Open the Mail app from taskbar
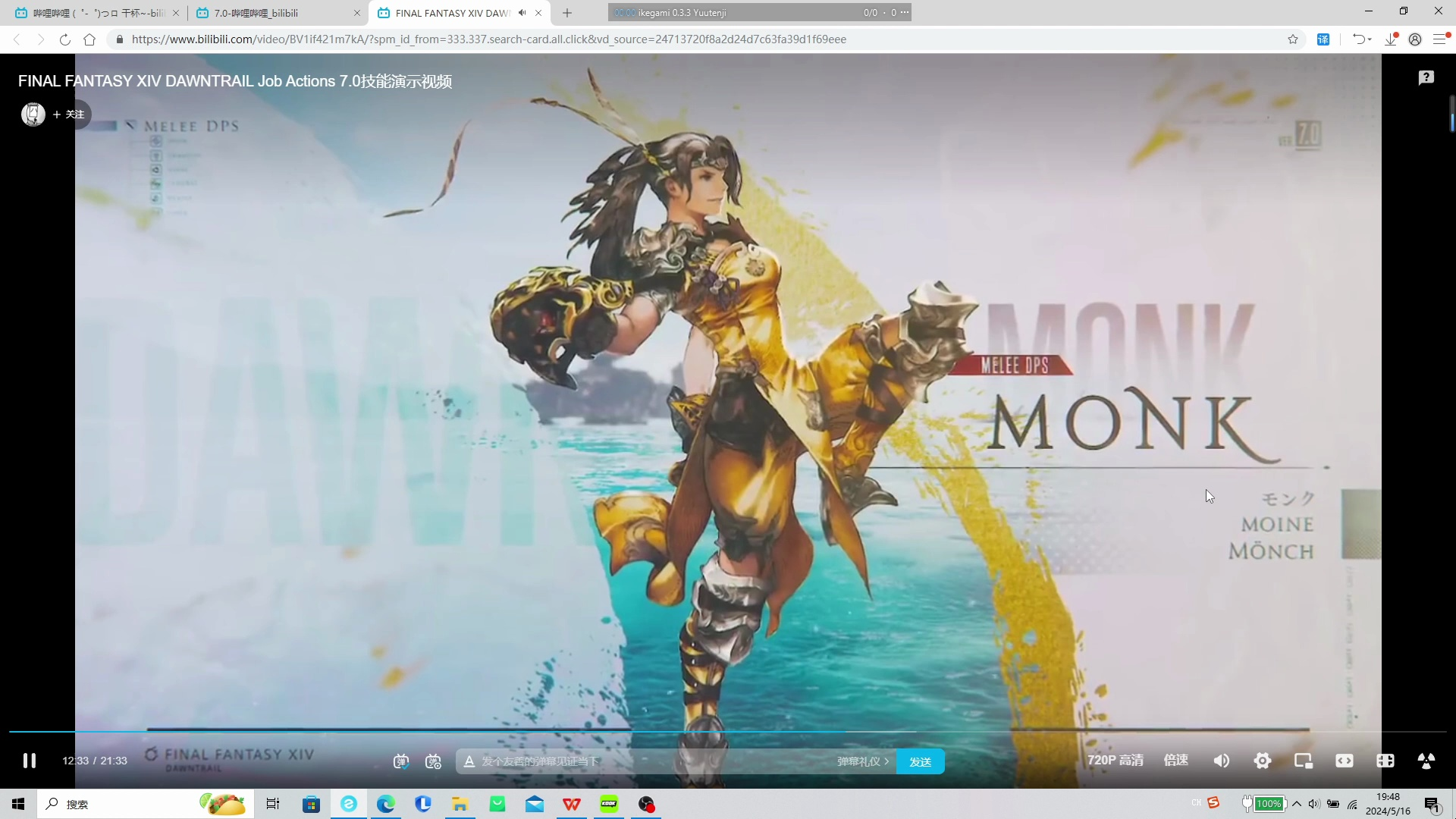1456x819 pixels. (x=535, y=804)
